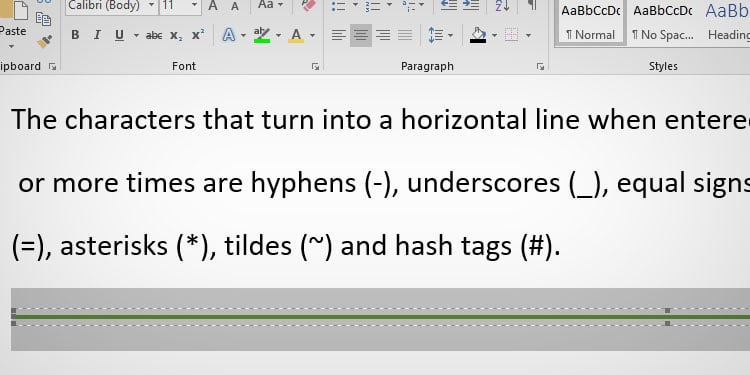The width and height of the screenshot is (750, 375).
Task: Toggle Subscript formatting
Action: [176, 36]
